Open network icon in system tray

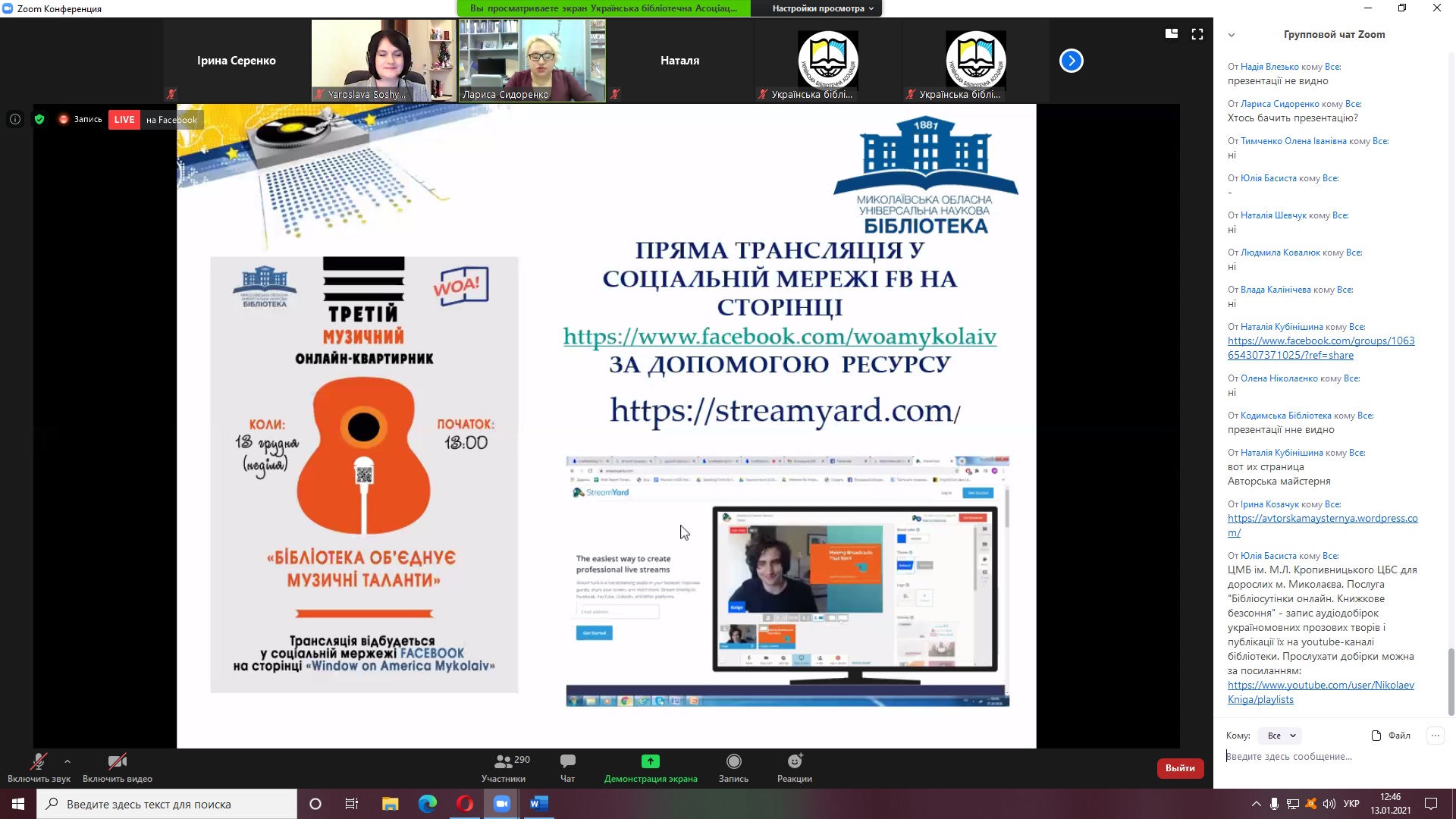pyautogui.click(x=1292, y=804)
